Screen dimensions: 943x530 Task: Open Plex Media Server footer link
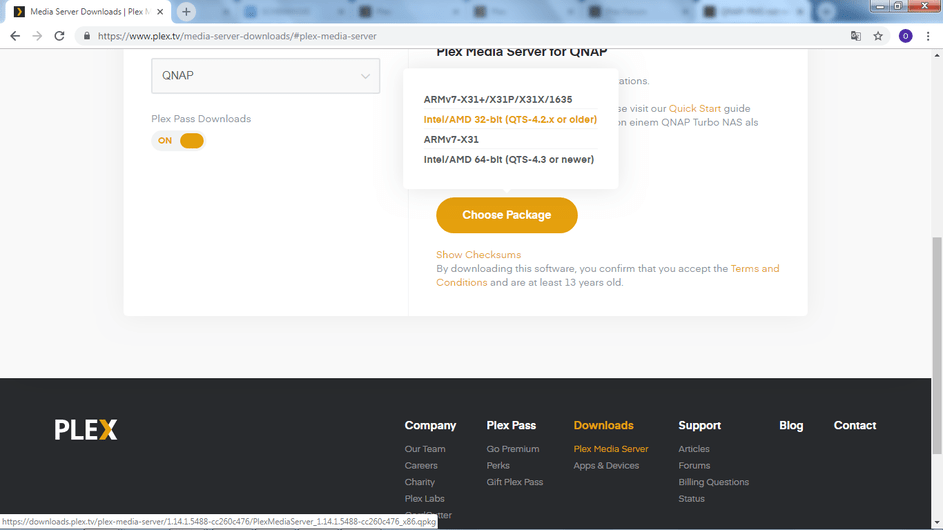click(610, 449)
